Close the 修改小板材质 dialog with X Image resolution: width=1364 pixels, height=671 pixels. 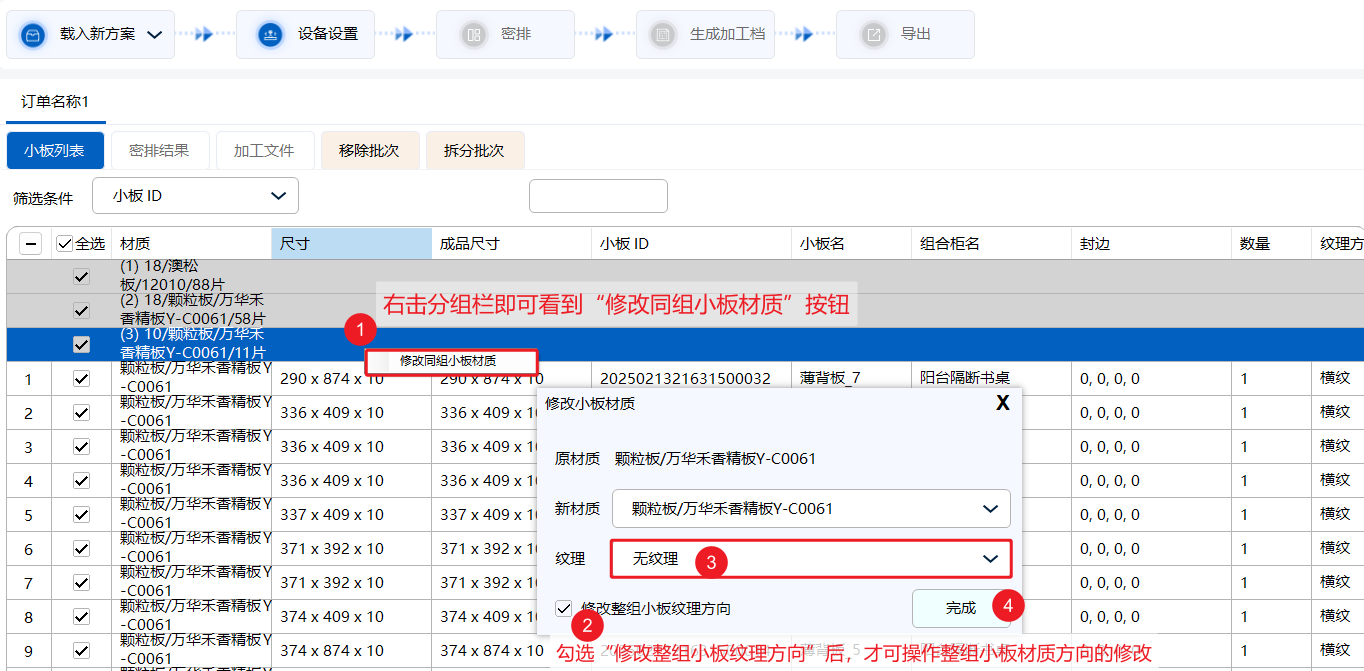click(1002, 403)
